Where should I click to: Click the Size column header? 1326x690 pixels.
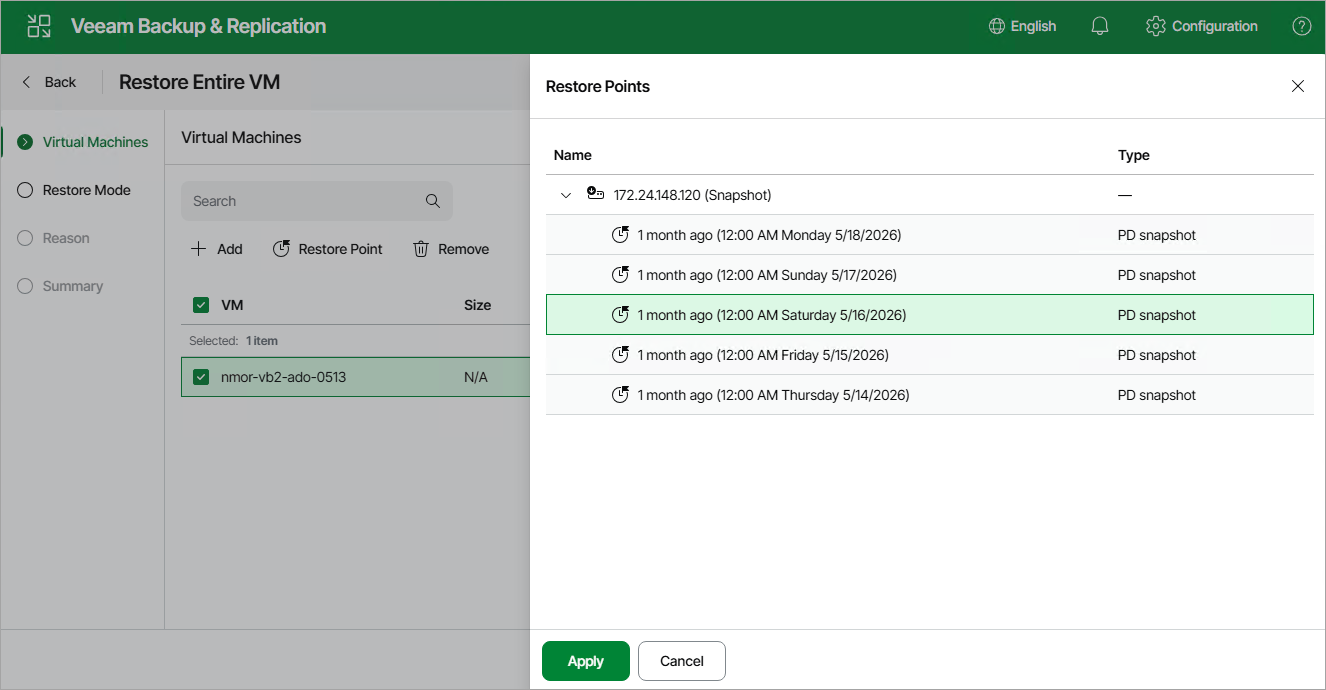[478, 305]
